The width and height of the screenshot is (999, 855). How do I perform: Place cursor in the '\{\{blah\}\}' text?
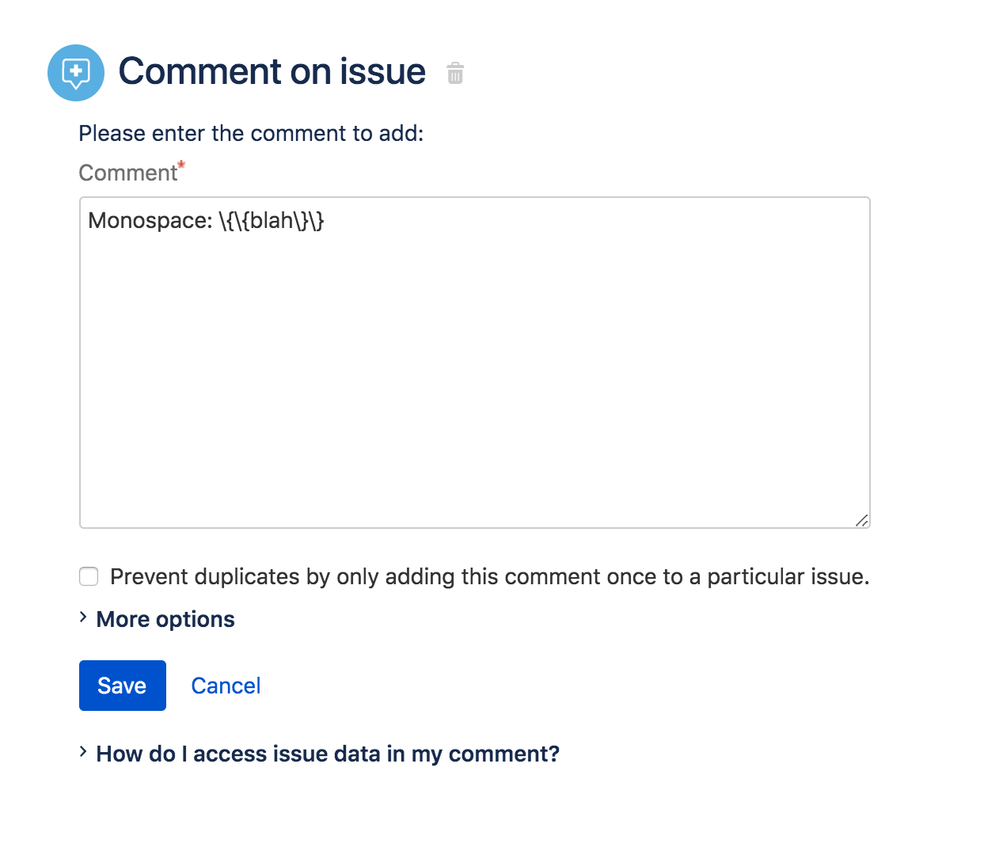(x=271, y=220)
